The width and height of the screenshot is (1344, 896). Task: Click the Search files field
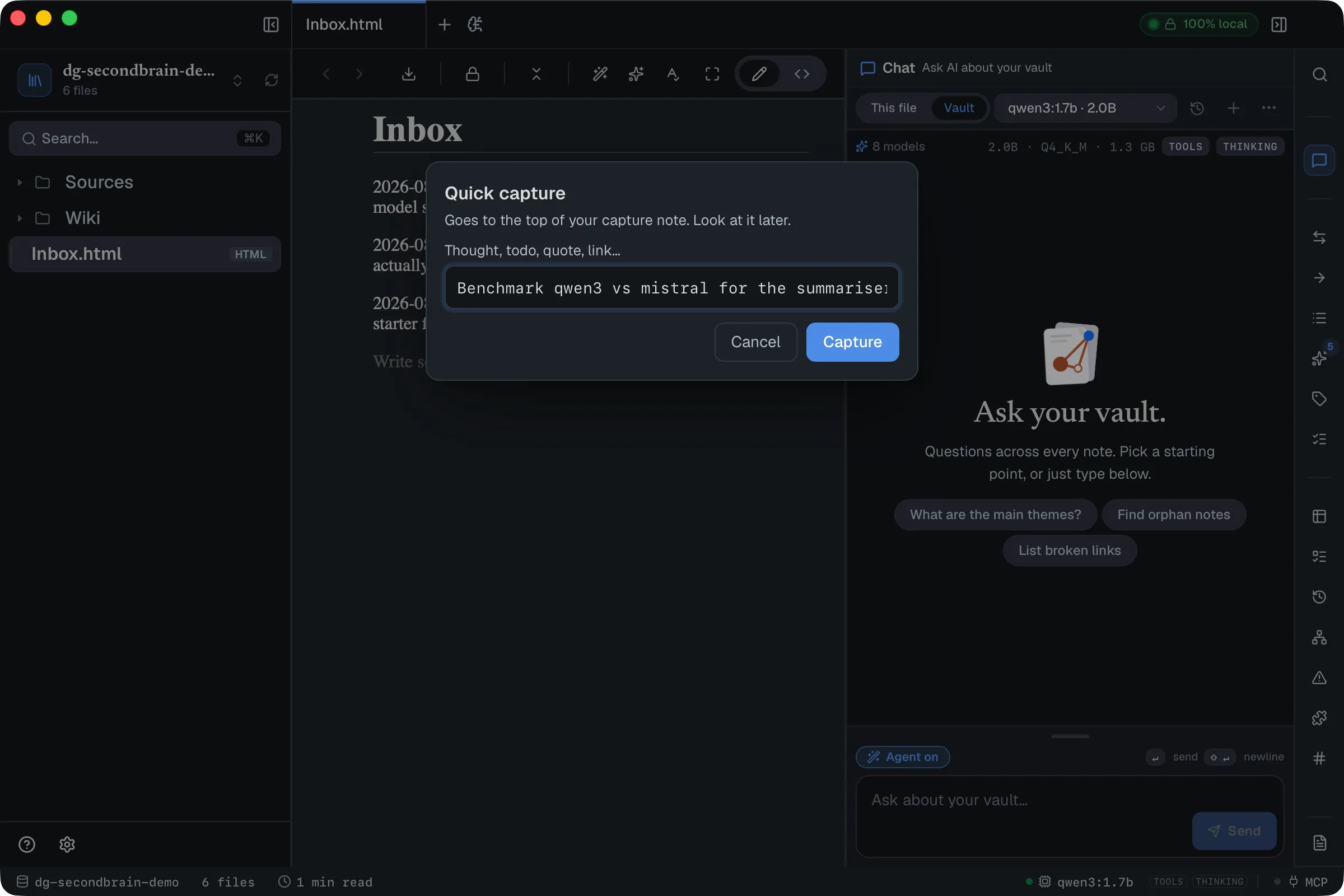pyautogui.click(x=144, y=138)
